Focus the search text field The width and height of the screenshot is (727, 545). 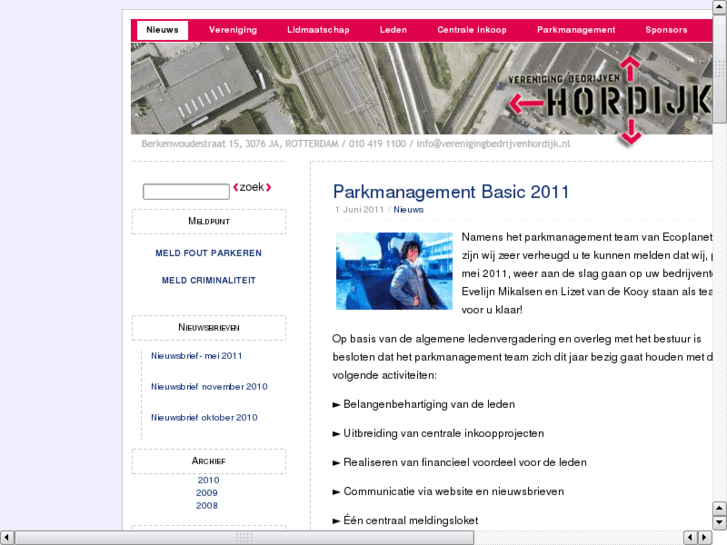coord(186,192)
